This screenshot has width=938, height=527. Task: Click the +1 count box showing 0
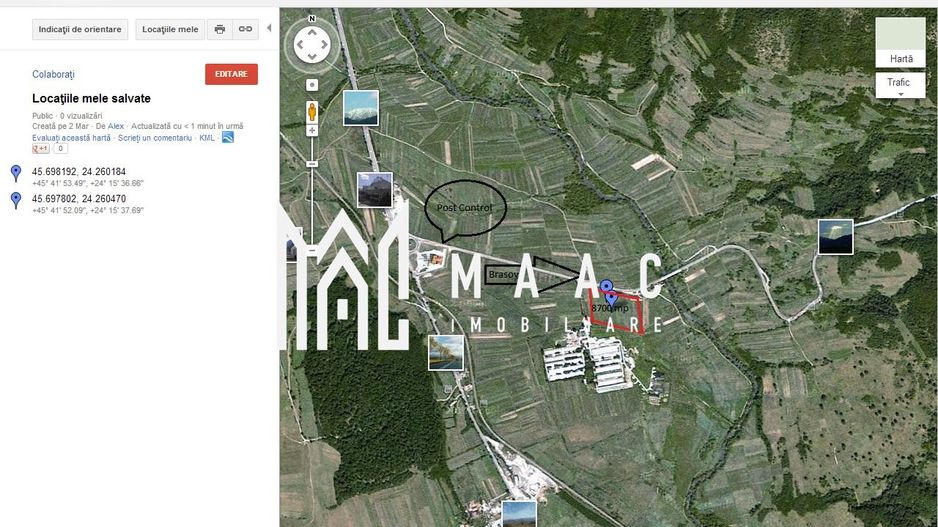coord(60,148)
